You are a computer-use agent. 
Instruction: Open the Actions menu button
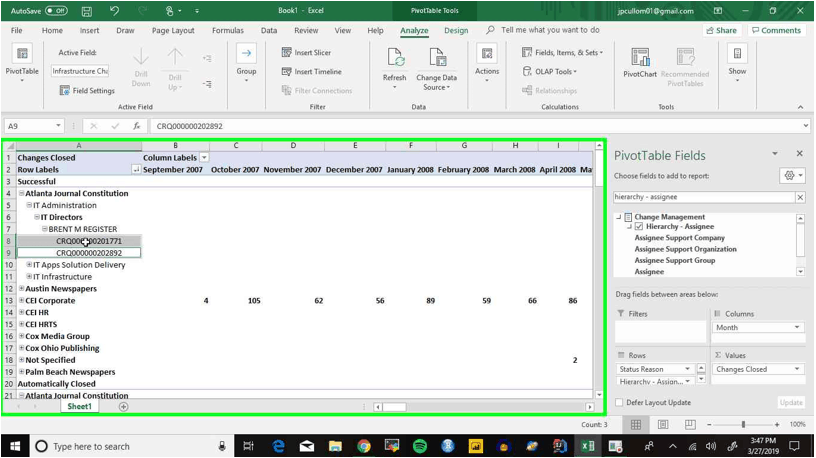pyautogui.click(x=487, y=63)
